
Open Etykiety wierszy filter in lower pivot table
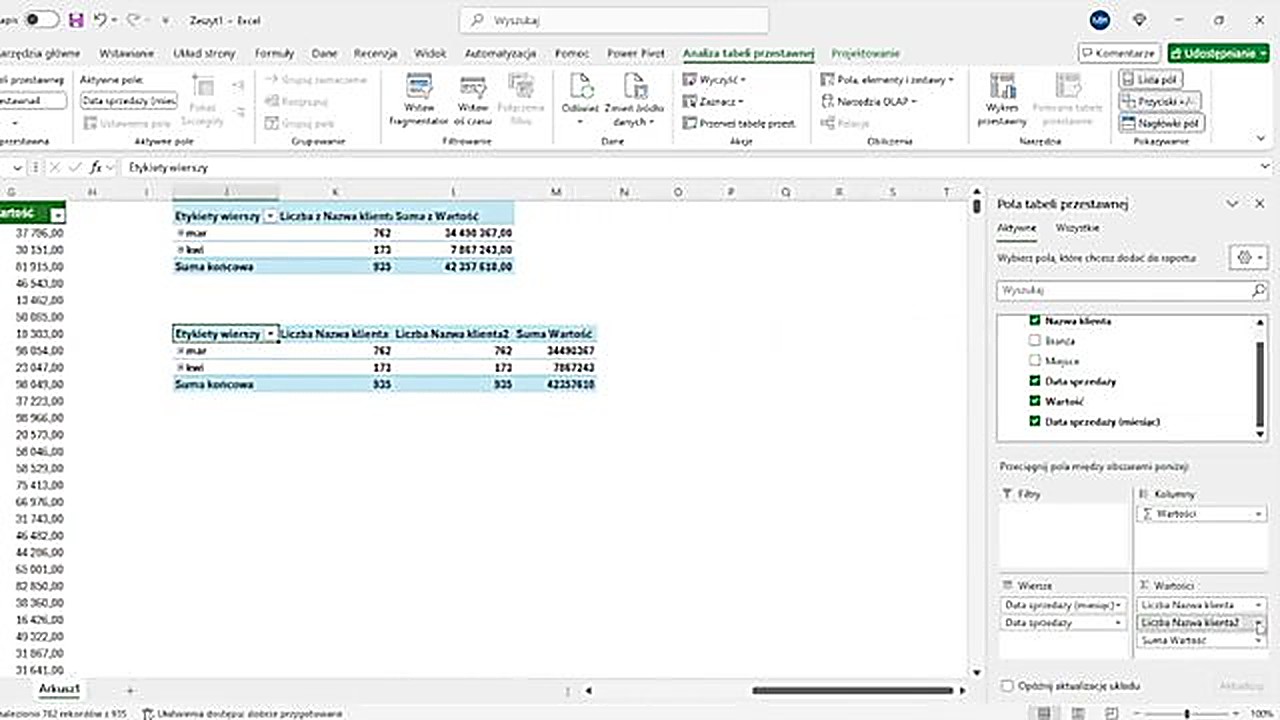[270, 334]
